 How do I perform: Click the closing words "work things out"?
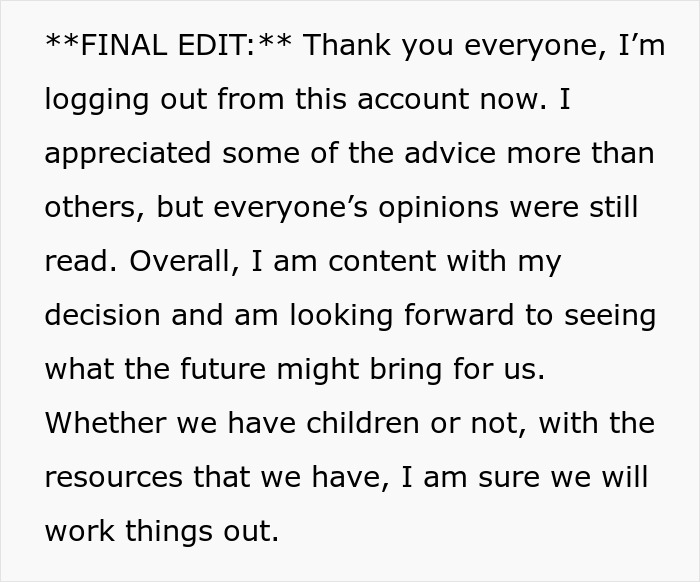pyautogui.click(x=162, y=532)
